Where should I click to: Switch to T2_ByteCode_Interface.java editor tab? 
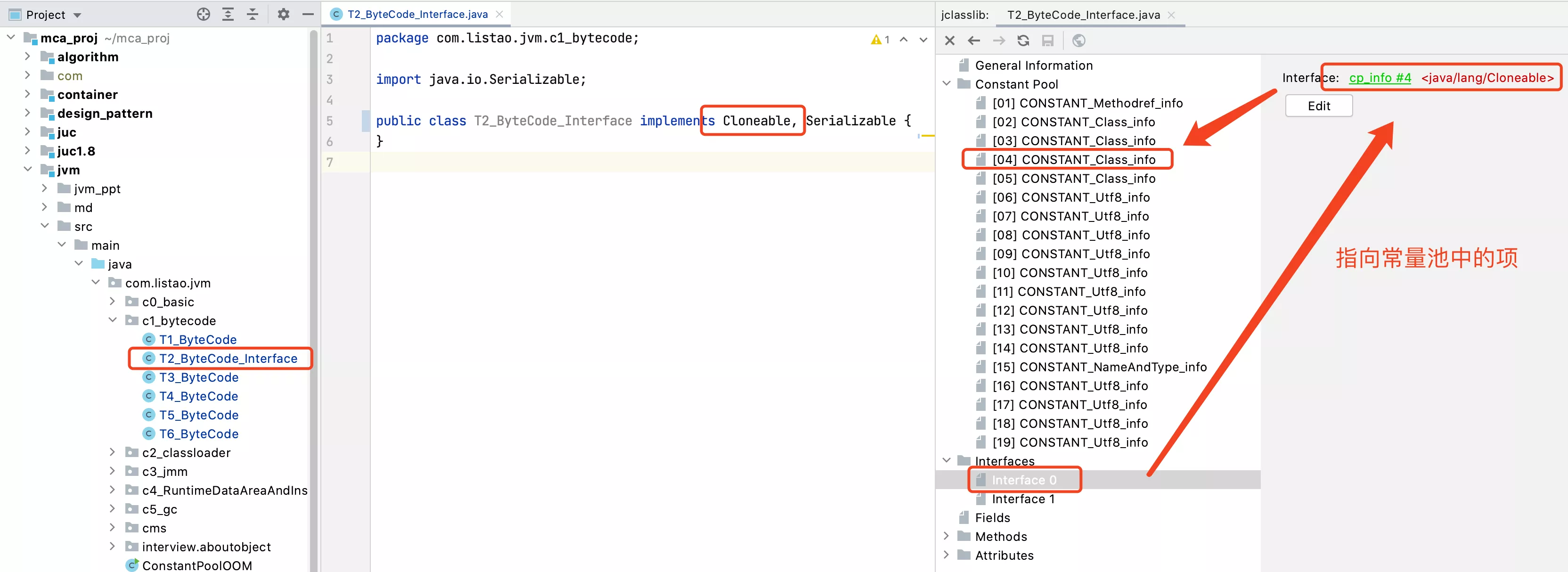pyautogui.click(x=417, y=14)
